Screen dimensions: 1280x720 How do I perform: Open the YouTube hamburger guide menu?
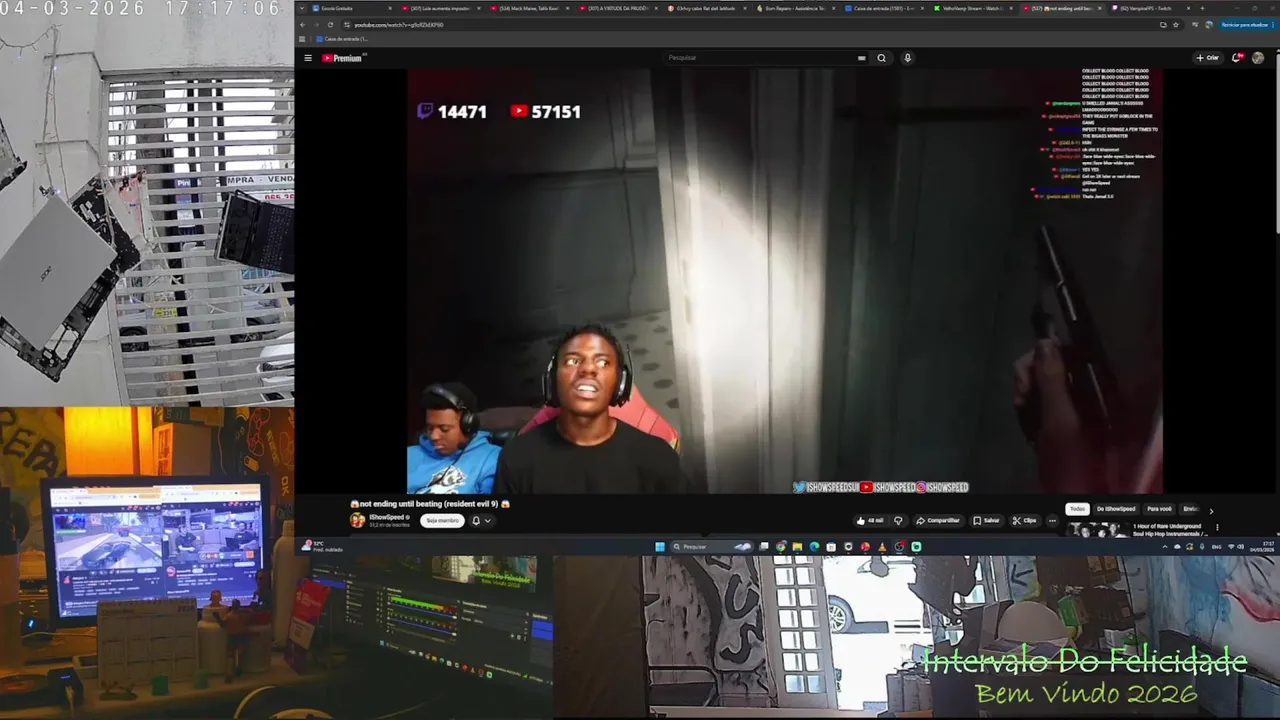307,58
